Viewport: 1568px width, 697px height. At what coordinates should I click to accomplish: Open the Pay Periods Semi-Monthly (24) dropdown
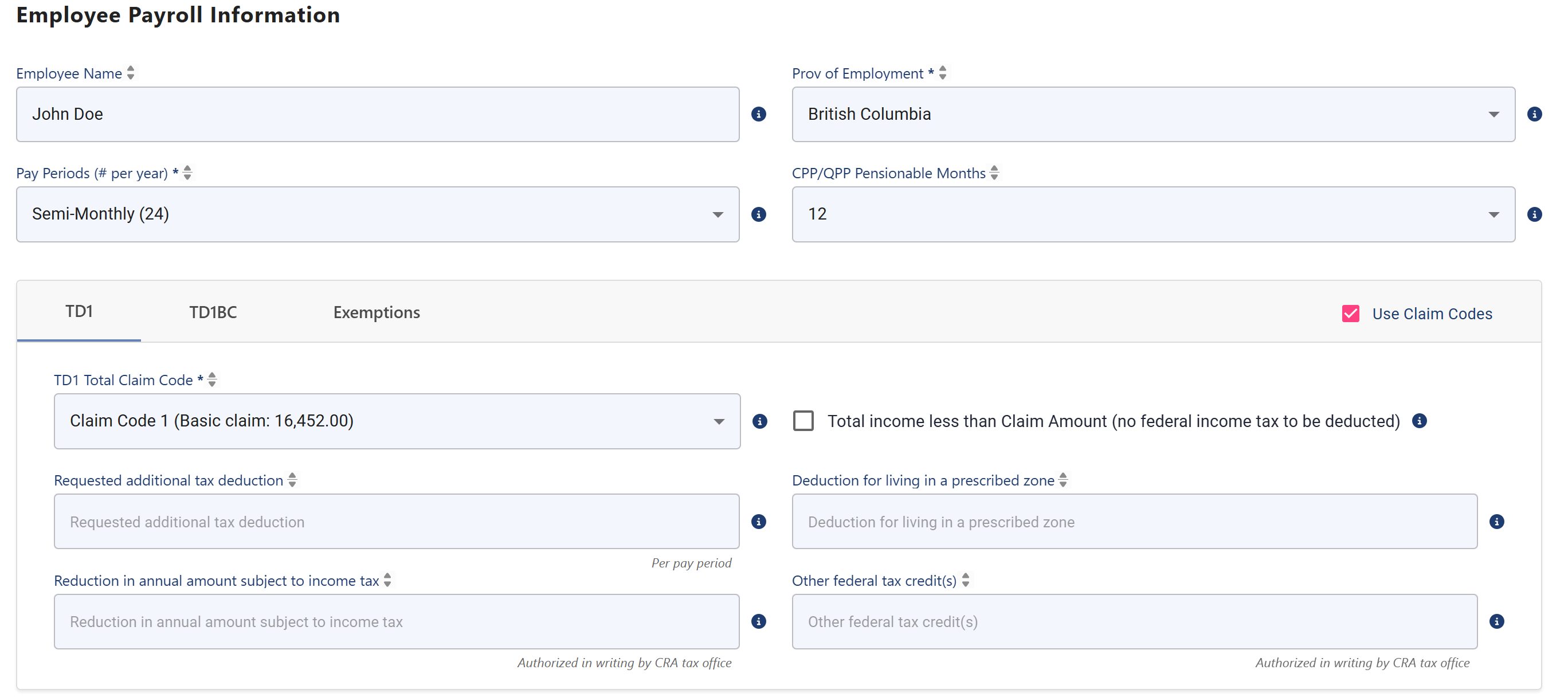[x=378, y=214]
